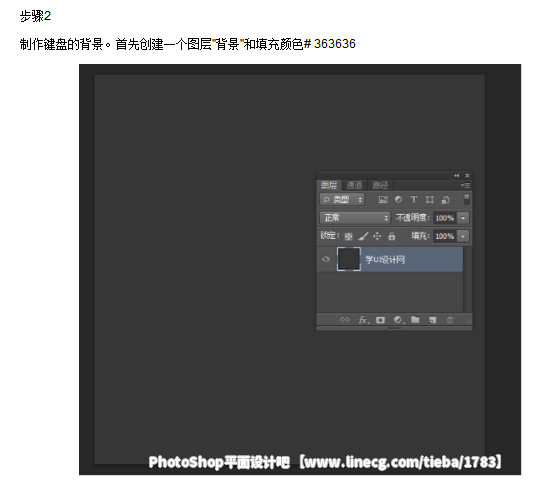Open the layers panel flyout menu

pos(465,185)
